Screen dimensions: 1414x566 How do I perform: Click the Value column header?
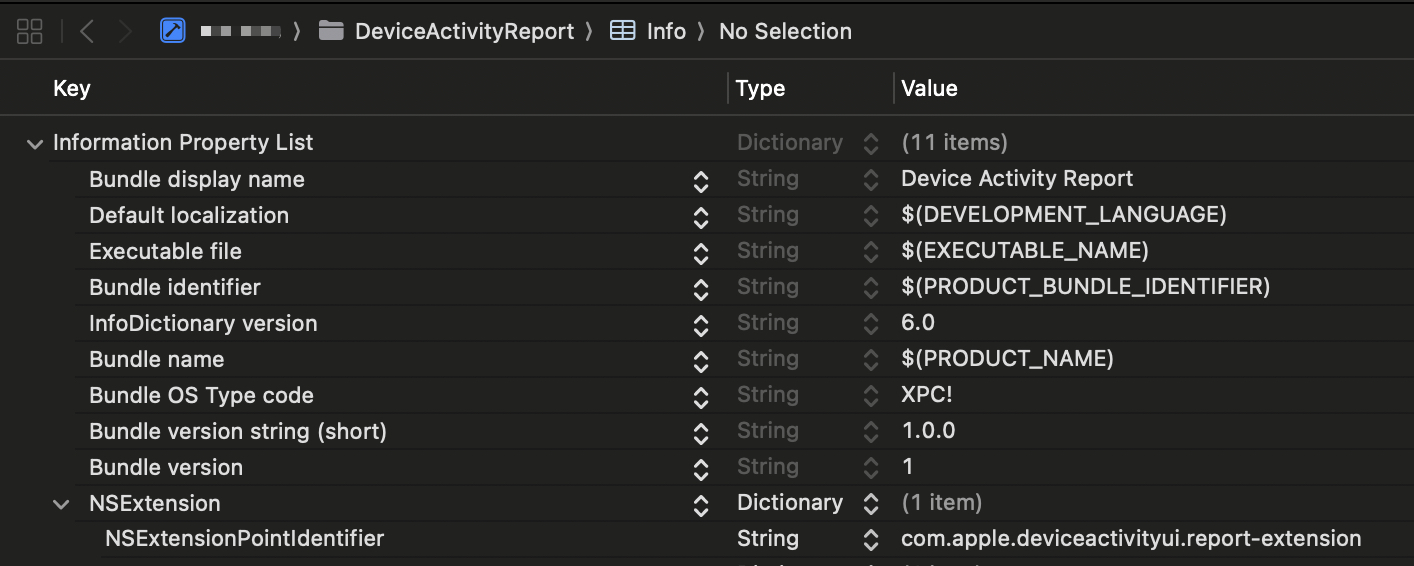(x=929, y=88)
